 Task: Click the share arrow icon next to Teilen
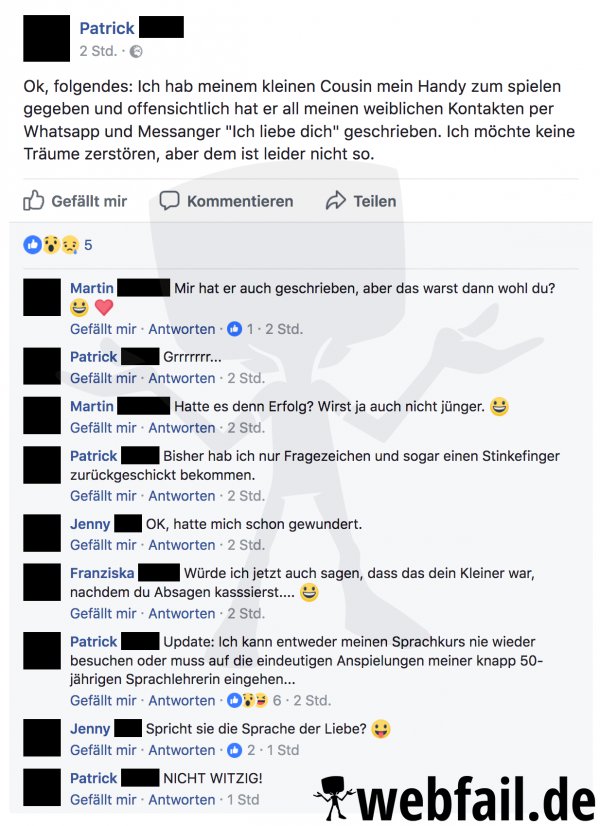[x=336, y=201]
